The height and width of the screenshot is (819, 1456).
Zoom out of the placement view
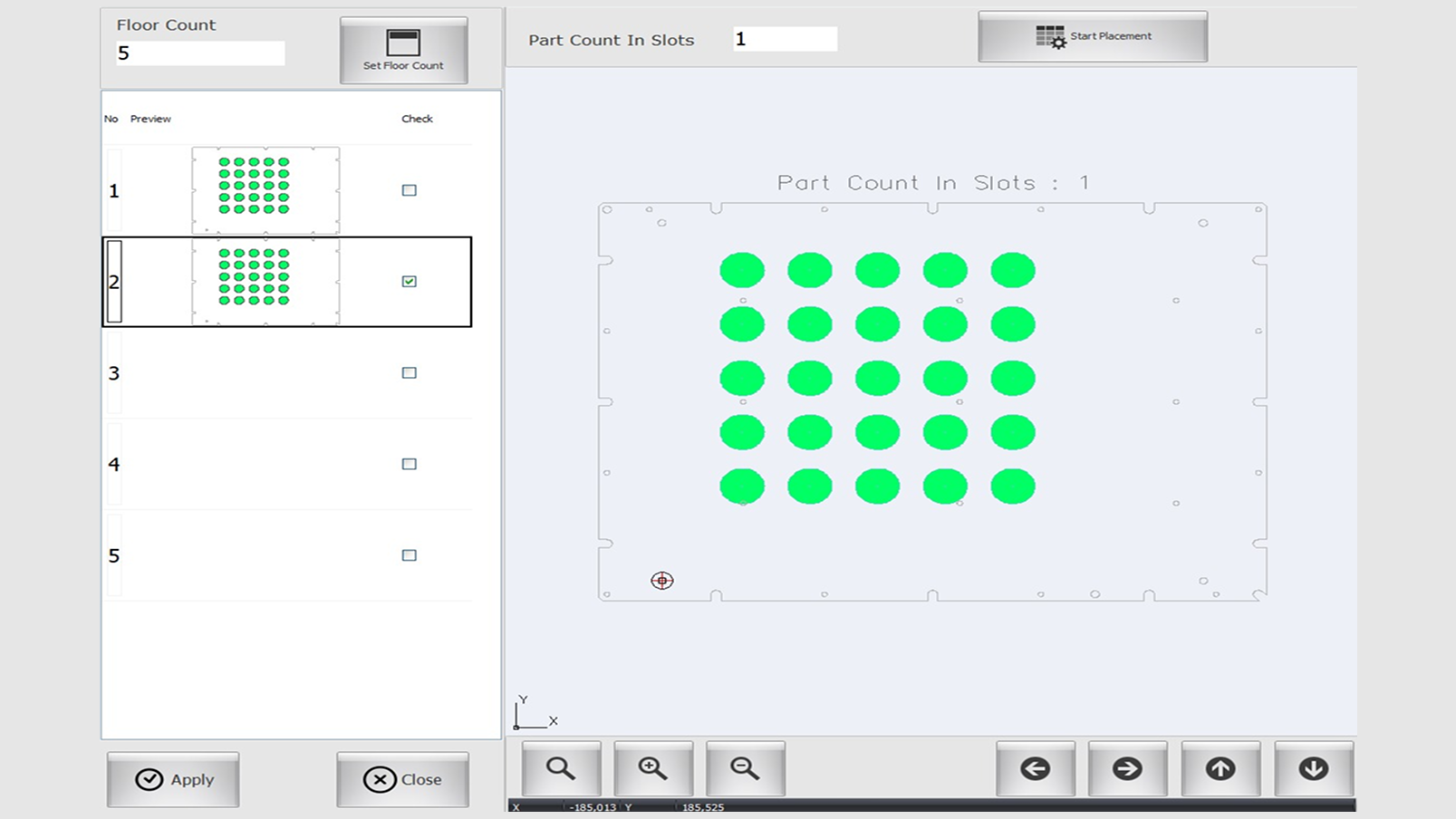(x=745, y=767)
